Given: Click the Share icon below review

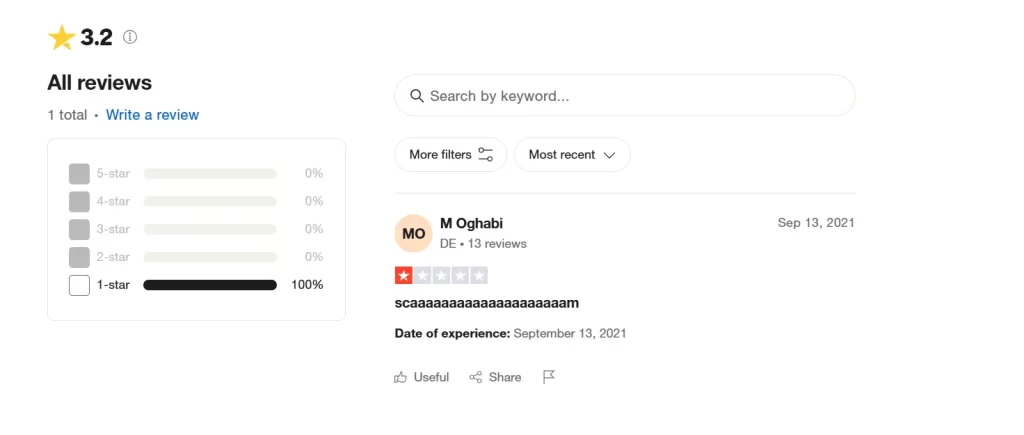Looking at the screenshot, I should [475, 377].
